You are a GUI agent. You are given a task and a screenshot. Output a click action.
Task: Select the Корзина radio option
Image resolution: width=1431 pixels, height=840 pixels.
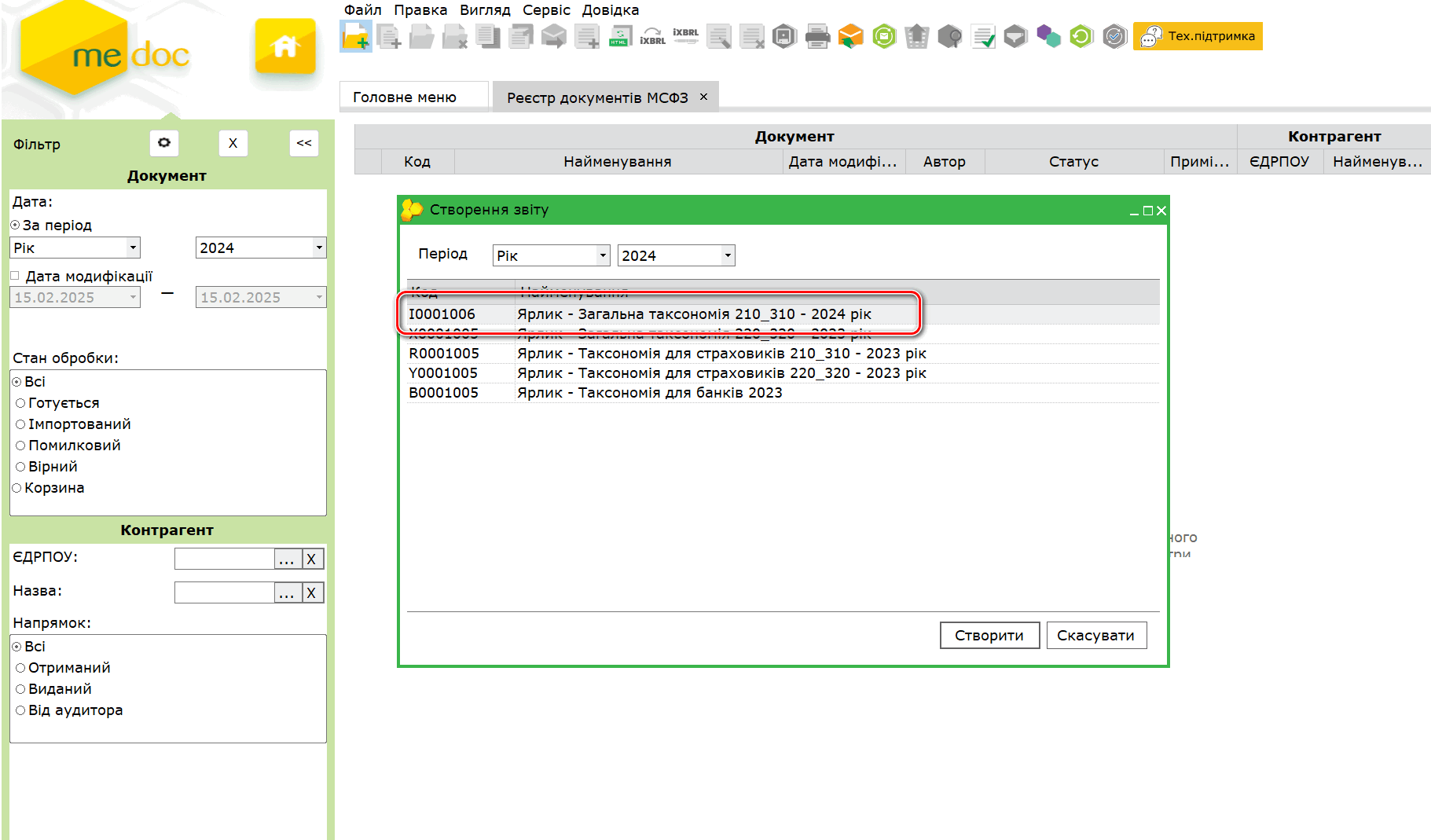[17, 488]
